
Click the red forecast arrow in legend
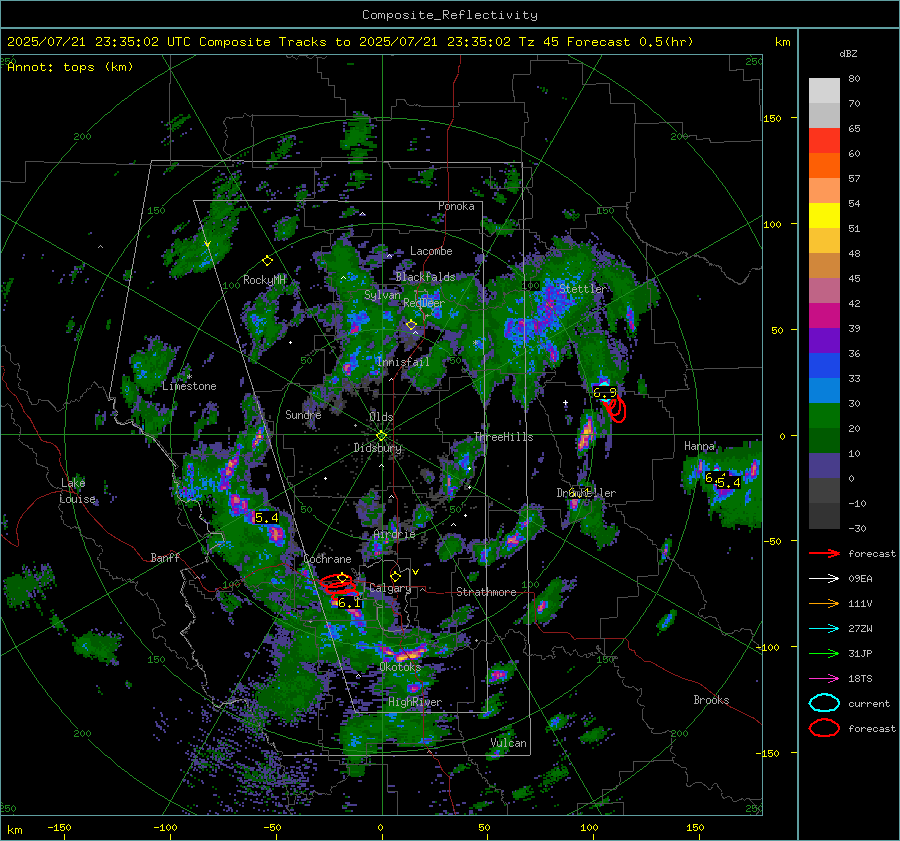point(824,553)
